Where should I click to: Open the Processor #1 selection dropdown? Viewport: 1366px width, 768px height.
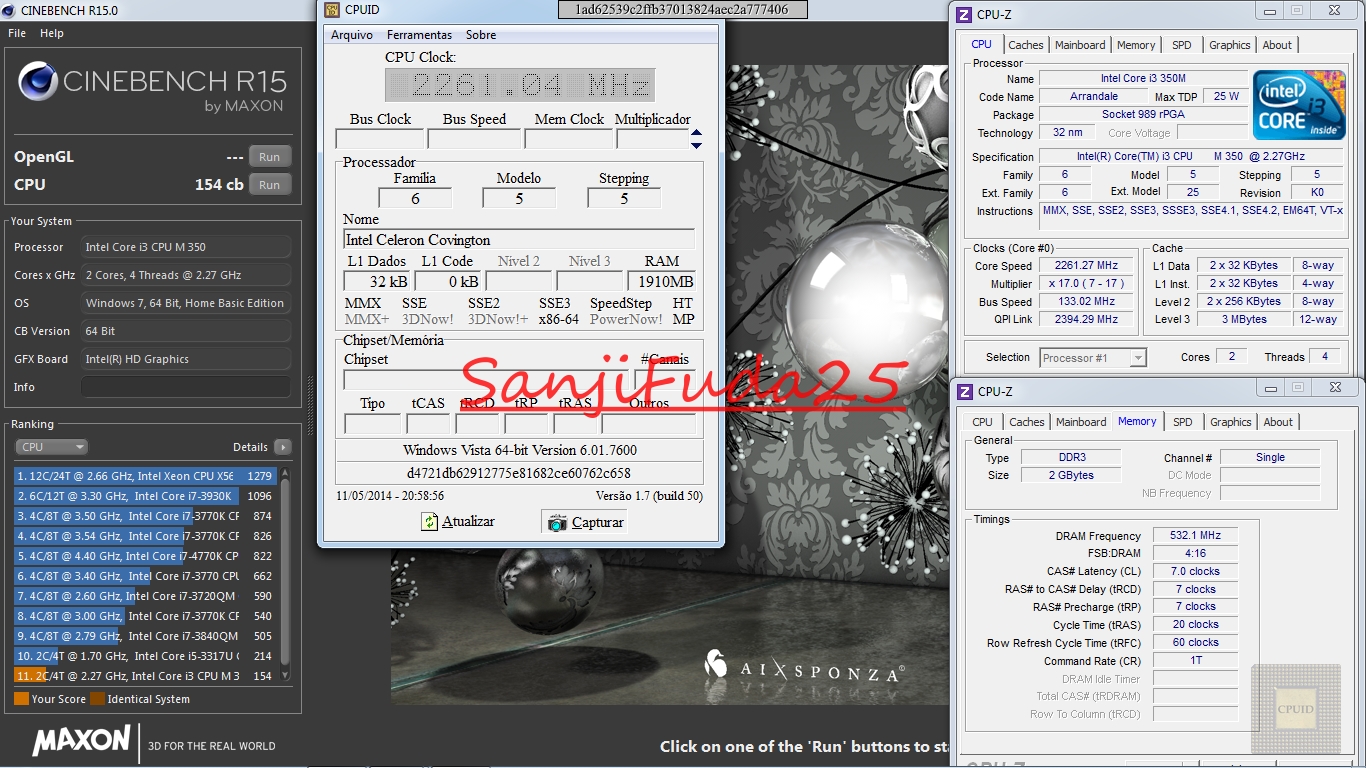click(x=1093, y=357)
